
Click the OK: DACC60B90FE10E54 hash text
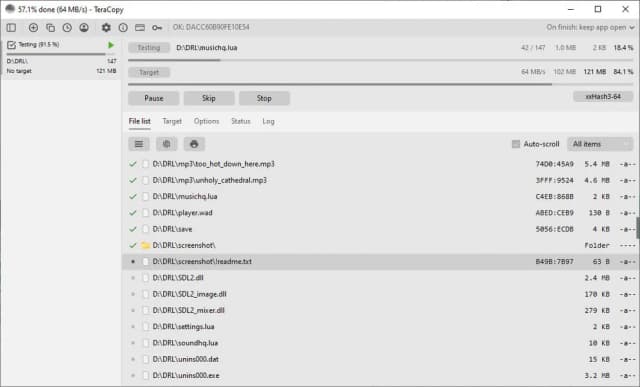(x=211, y=27)
